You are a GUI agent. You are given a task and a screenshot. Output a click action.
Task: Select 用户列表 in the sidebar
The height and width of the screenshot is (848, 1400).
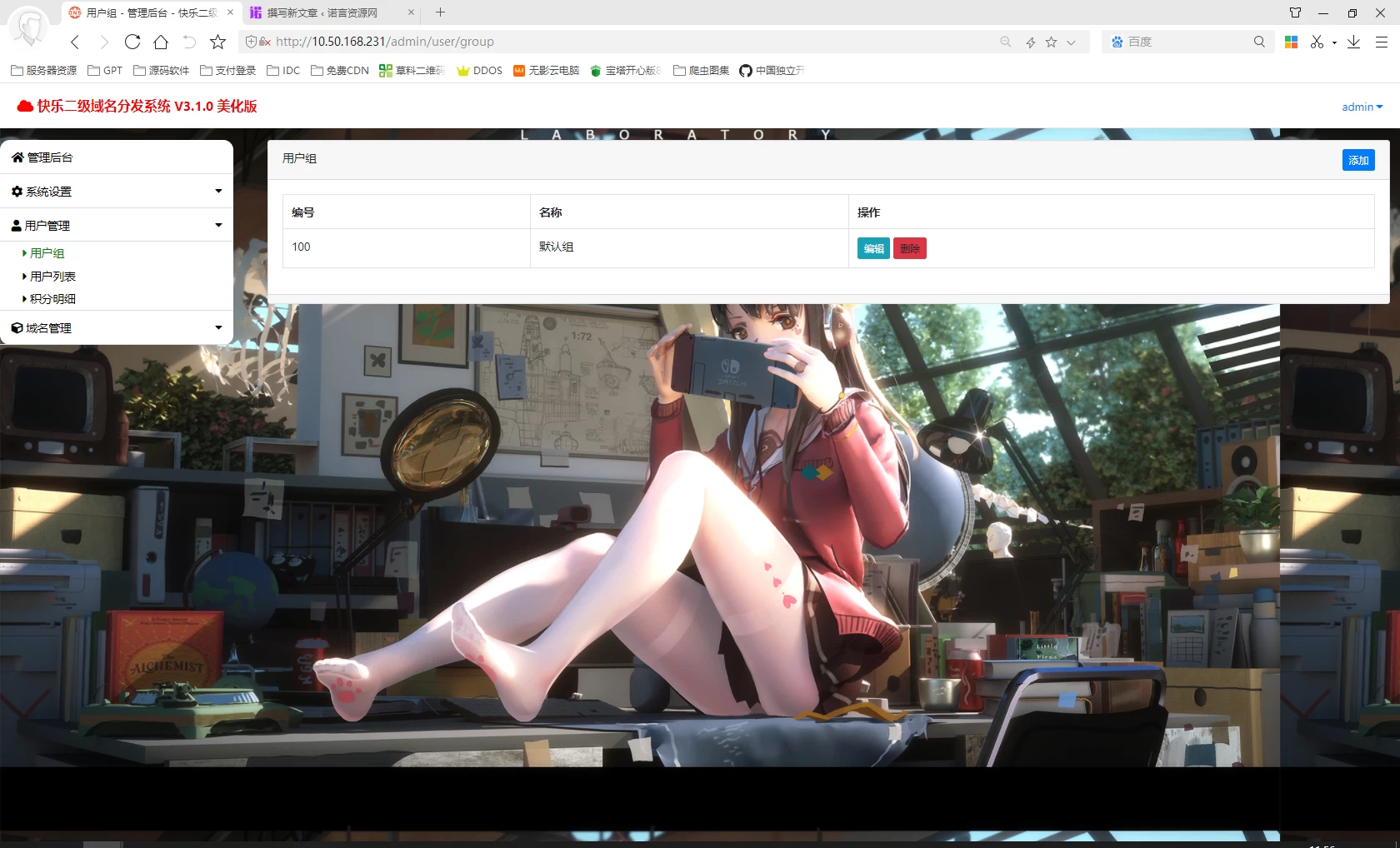coord(52,277)
